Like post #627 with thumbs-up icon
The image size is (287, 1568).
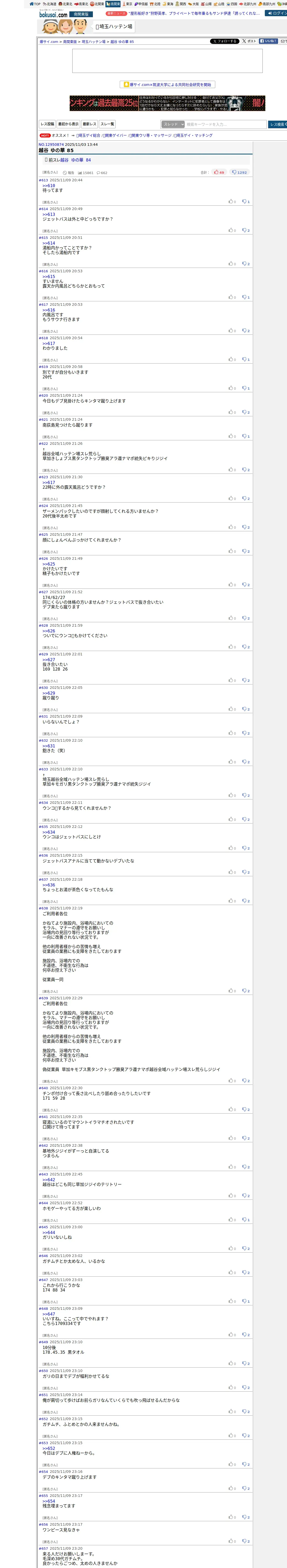click(232, 618)
